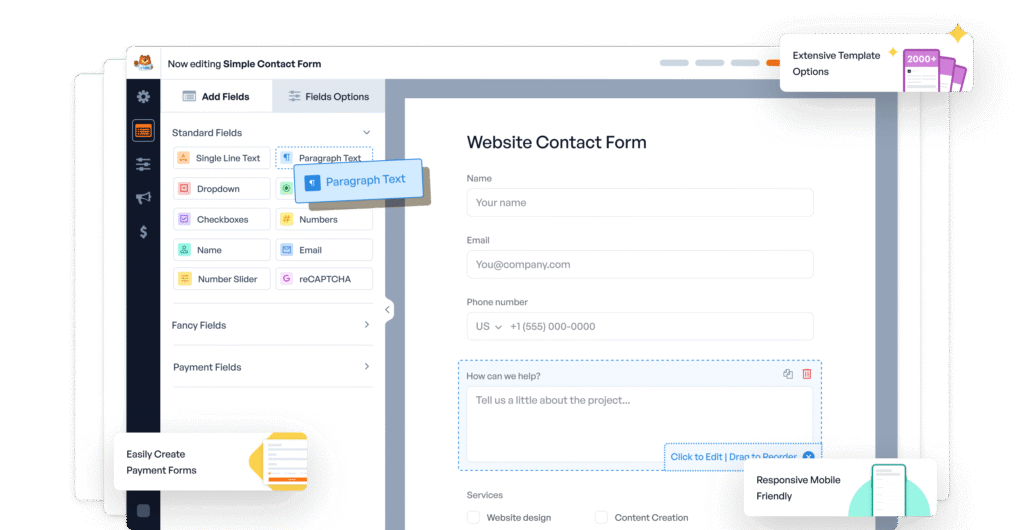Add a reCAPTCHA field
The width and height of the screenshot is (1024, 530).
pyautogui.click(x=324, y=279)
